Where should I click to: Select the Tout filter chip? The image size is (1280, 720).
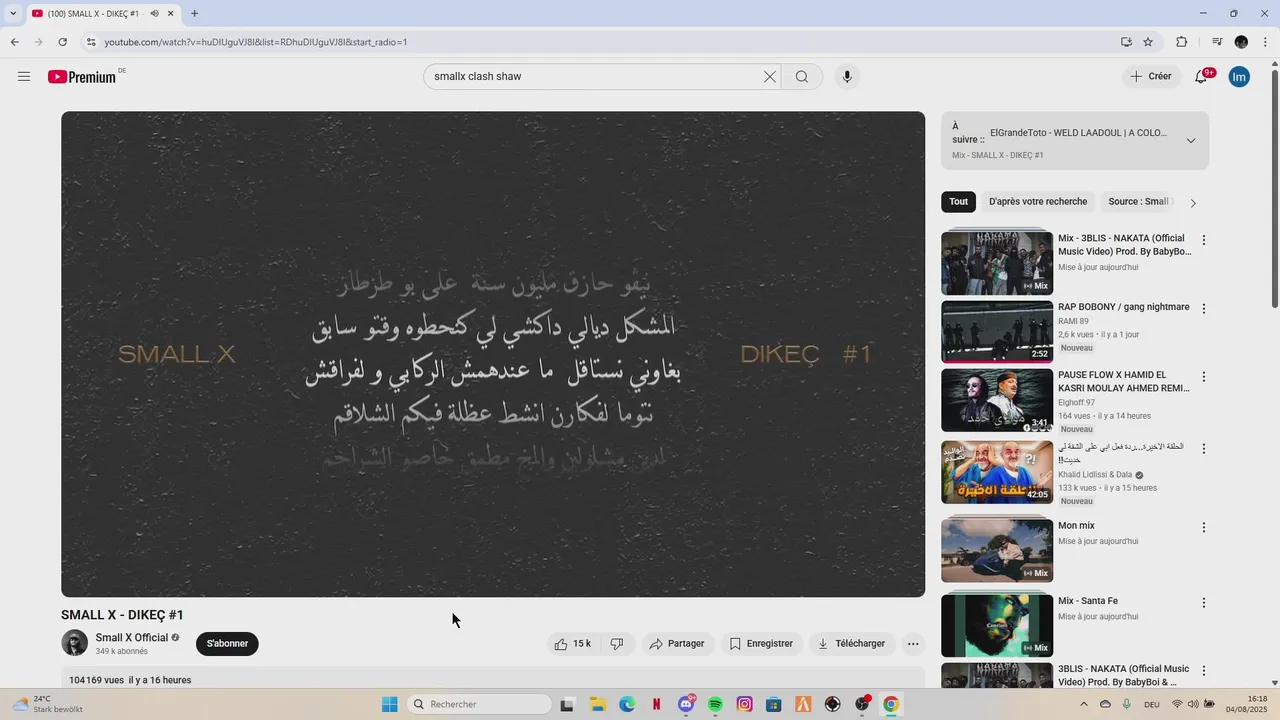[x=959, y=202]
